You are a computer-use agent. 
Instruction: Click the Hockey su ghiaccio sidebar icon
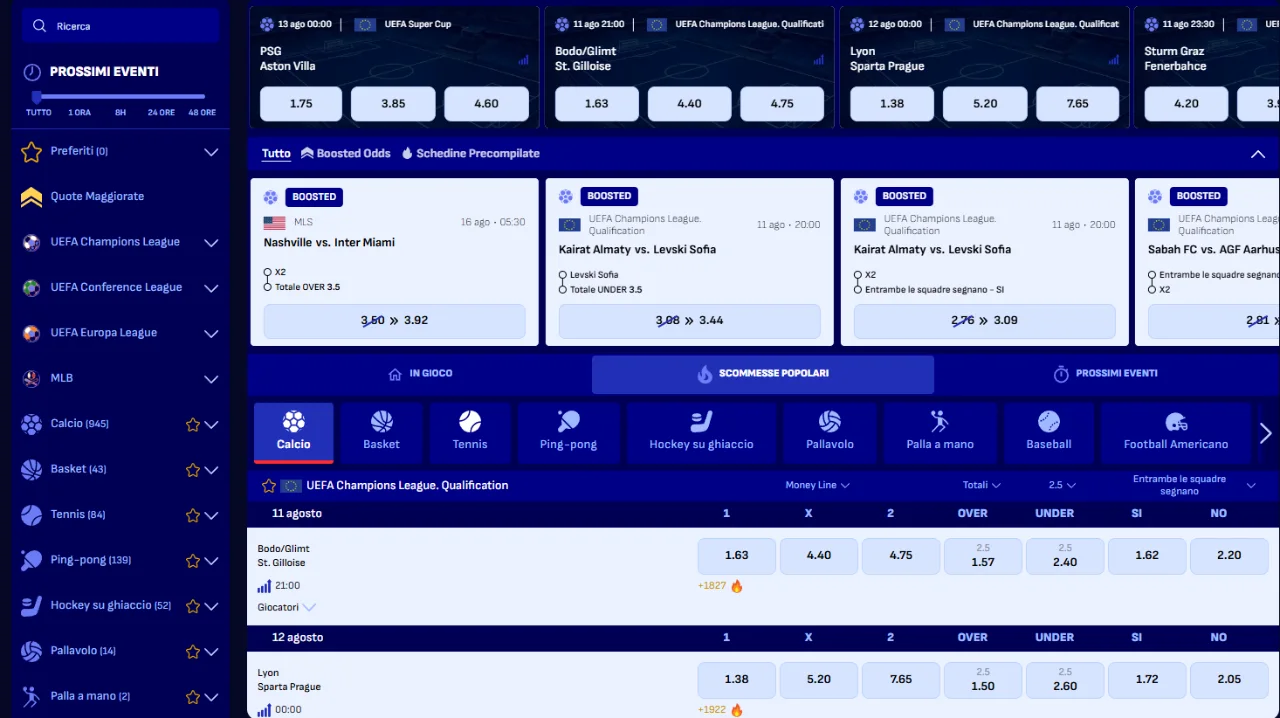[31, 606]
